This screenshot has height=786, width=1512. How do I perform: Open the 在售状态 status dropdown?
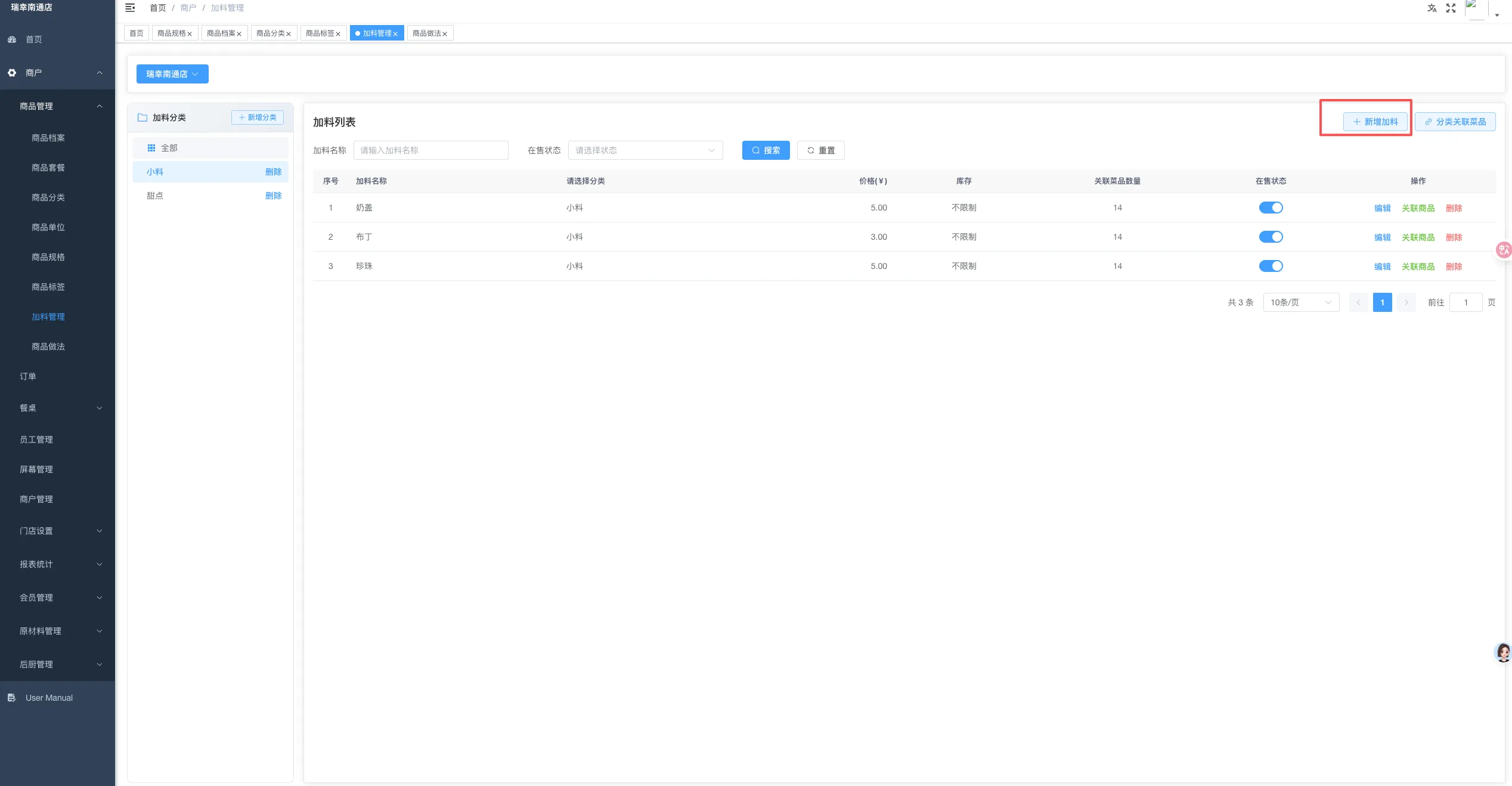click(x=645, y=150)
